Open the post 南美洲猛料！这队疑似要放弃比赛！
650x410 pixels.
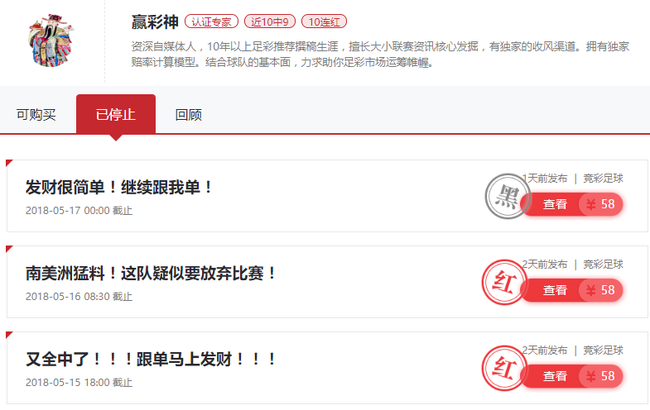click(151, 274)
